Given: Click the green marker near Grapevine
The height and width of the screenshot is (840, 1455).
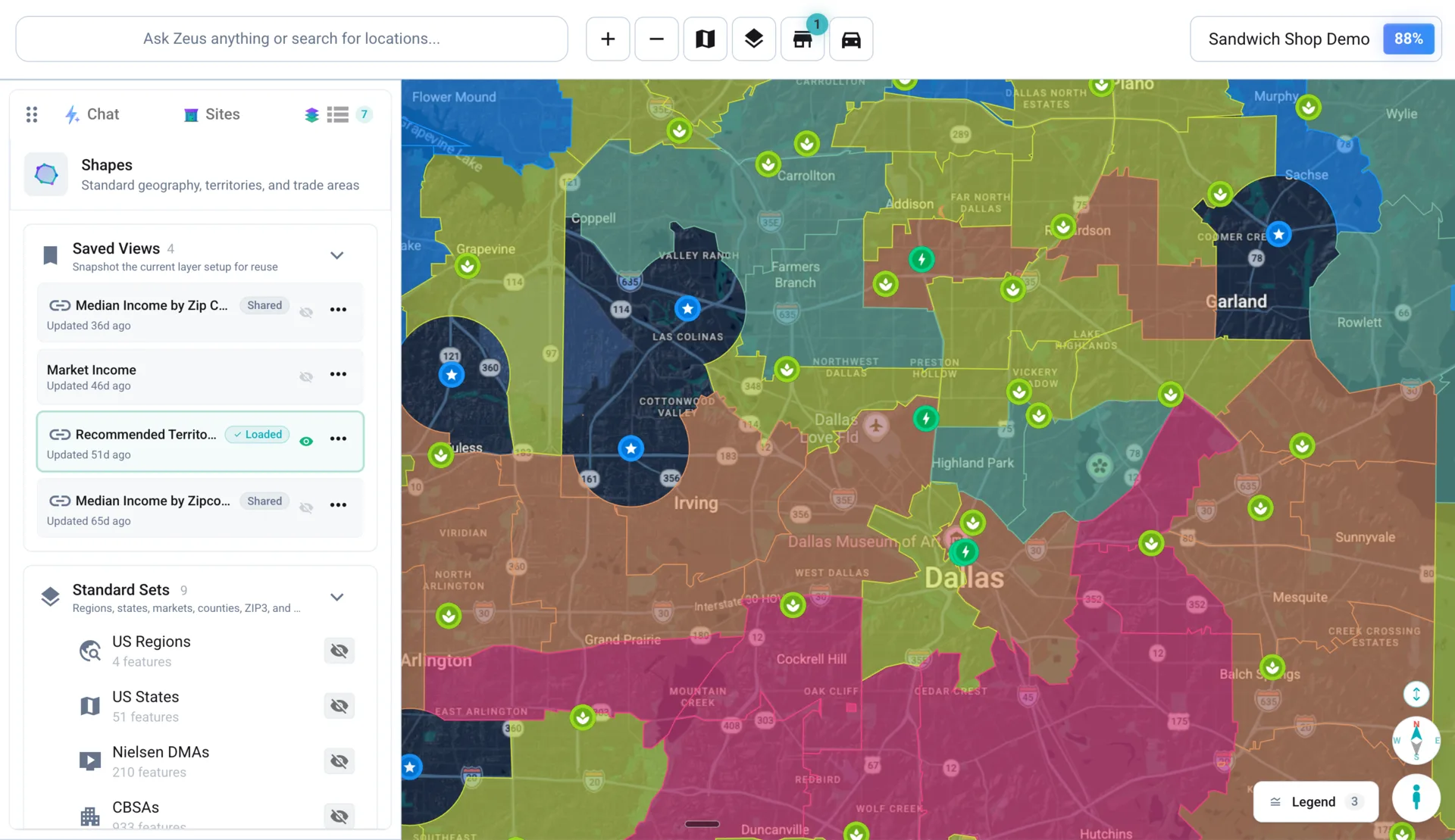Looking at the screenshot, I should pyautogui.click(x=467, y=266).
